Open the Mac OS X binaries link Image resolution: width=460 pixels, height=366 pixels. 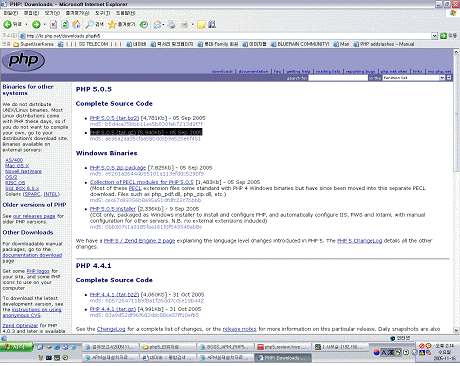17,165
